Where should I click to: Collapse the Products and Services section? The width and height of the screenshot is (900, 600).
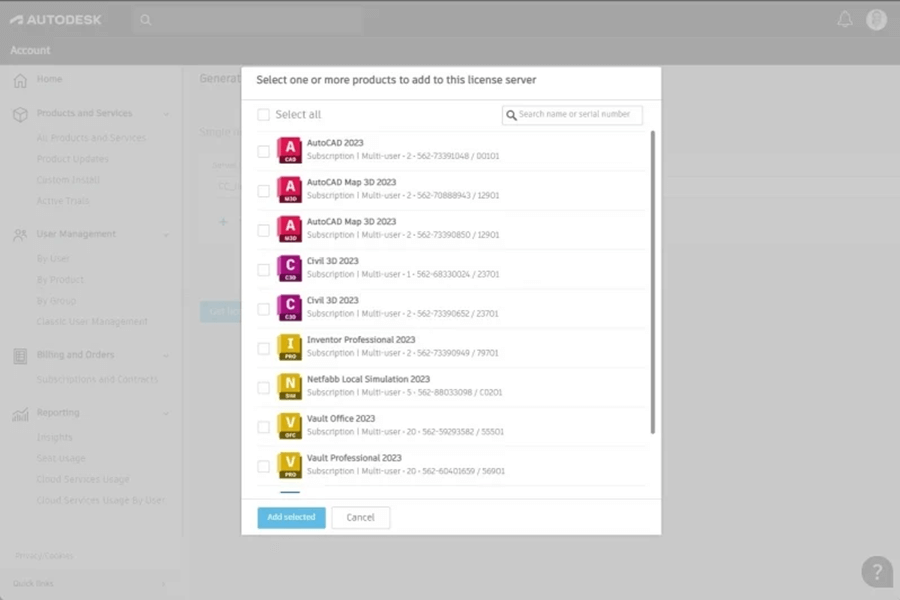tap(166, 114)
